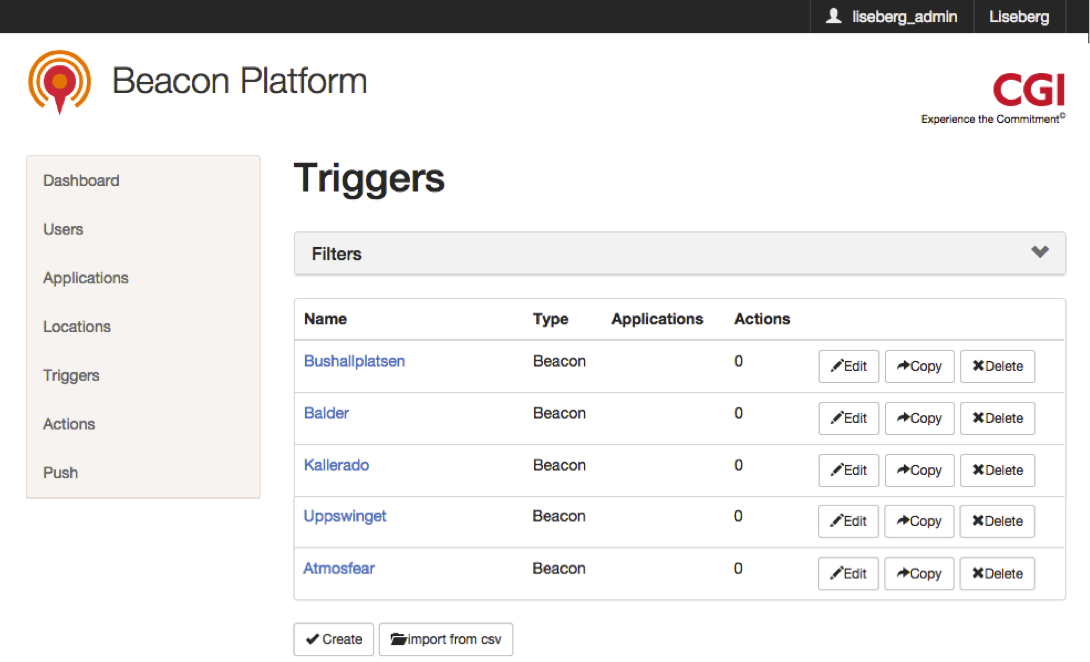Click the Beacon Platform title text
This screenshot has height=662, width=1090.
[x=240, y=81]
